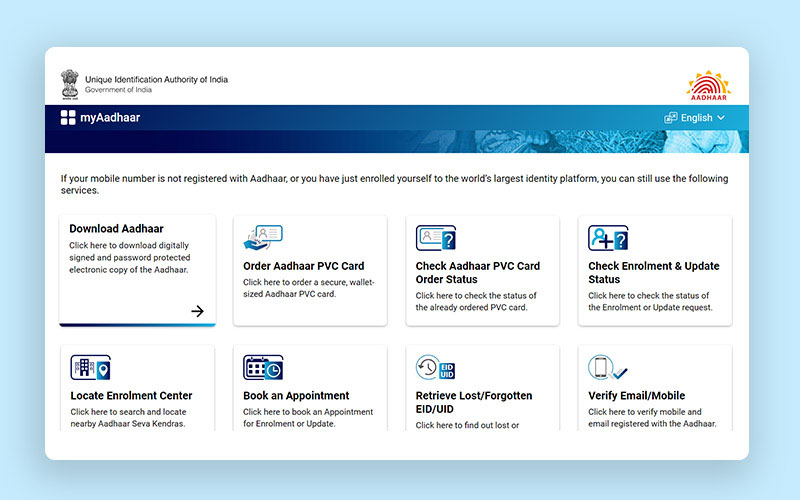Viewport: 800px width, 500px height.
Task: Click the Locate Enrolment Center building icon
Action: pyautogui.click(x=90, y=367)
